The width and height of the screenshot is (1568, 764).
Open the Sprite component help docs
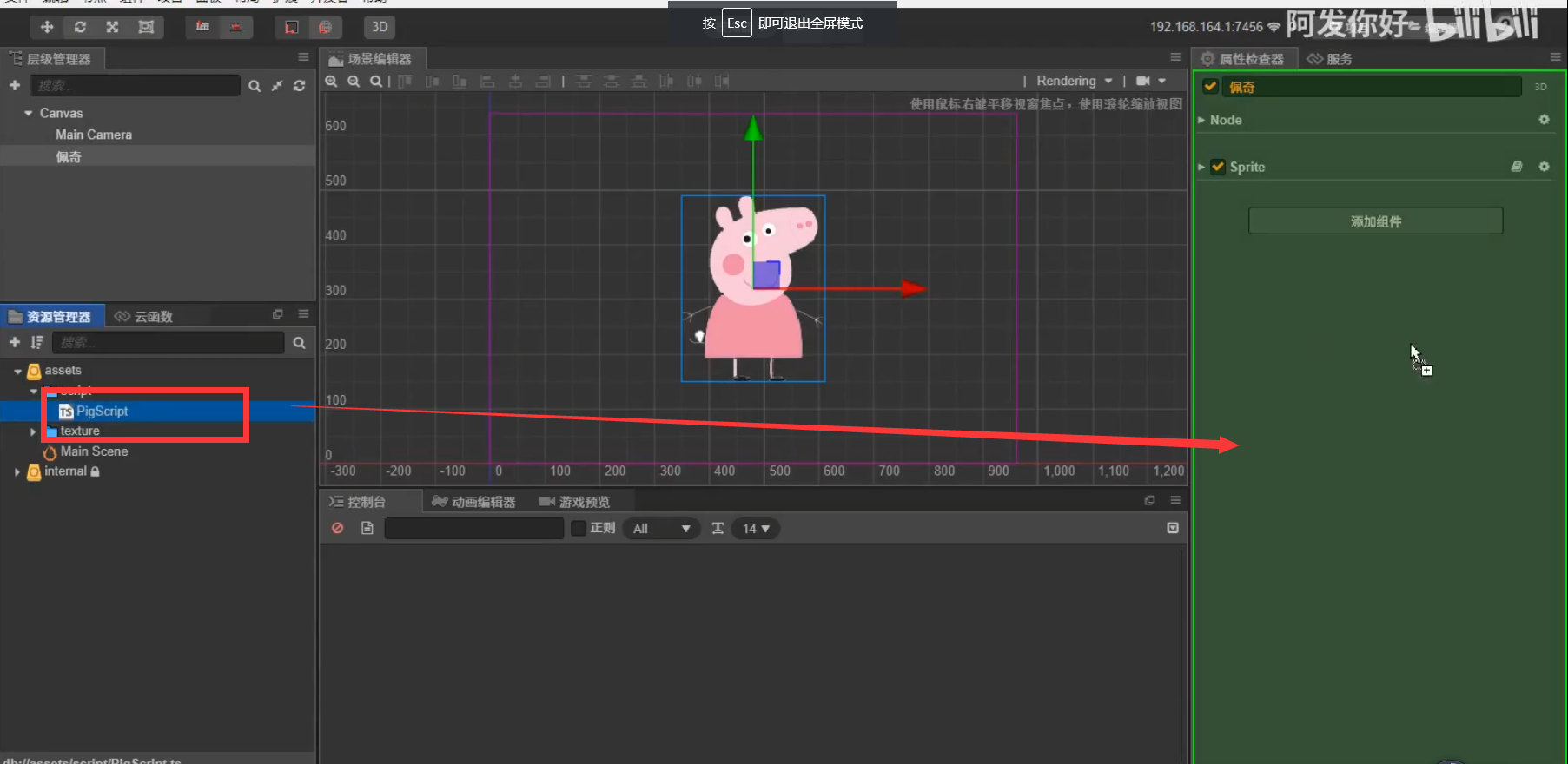click(1517, 167)
